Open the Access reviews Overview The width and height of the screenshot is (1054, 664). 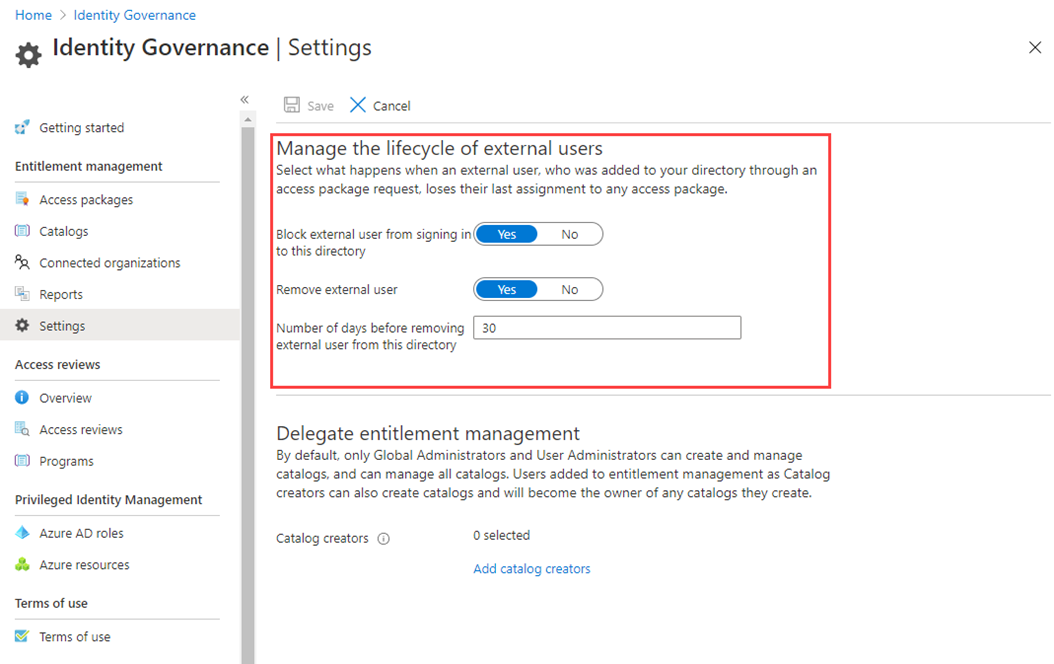coord(66,397)
